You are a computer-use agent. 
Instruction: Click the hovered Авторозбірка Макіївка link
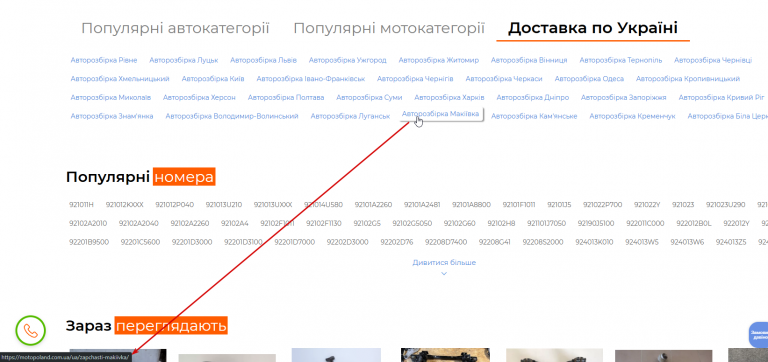point(440,114)
